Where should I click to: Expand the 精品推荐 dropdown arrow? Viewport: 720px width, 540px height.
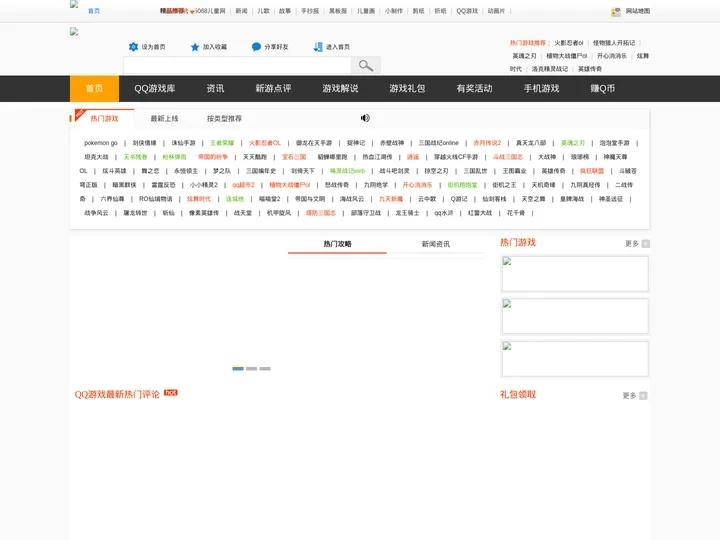pyautogui.click(x=192, y=12)
